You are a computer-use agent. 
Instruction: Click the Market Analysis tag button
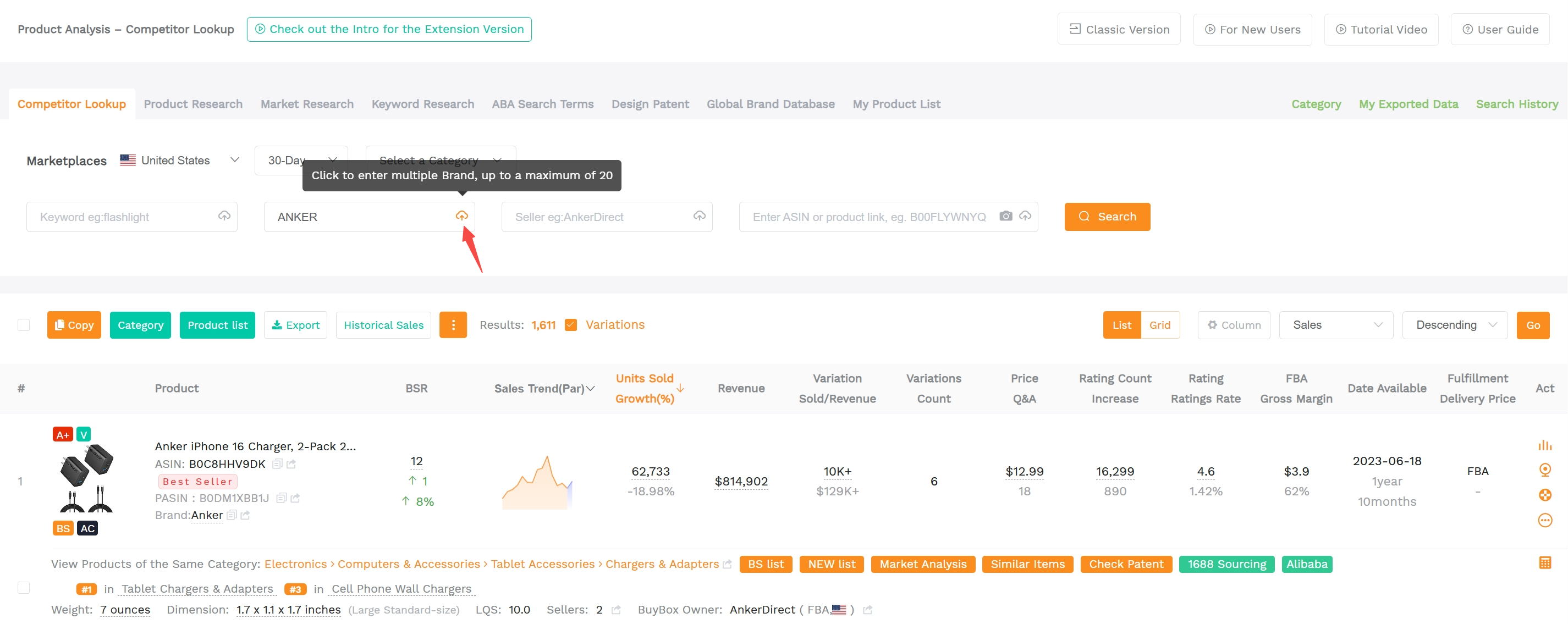click(x=923, y=565)
